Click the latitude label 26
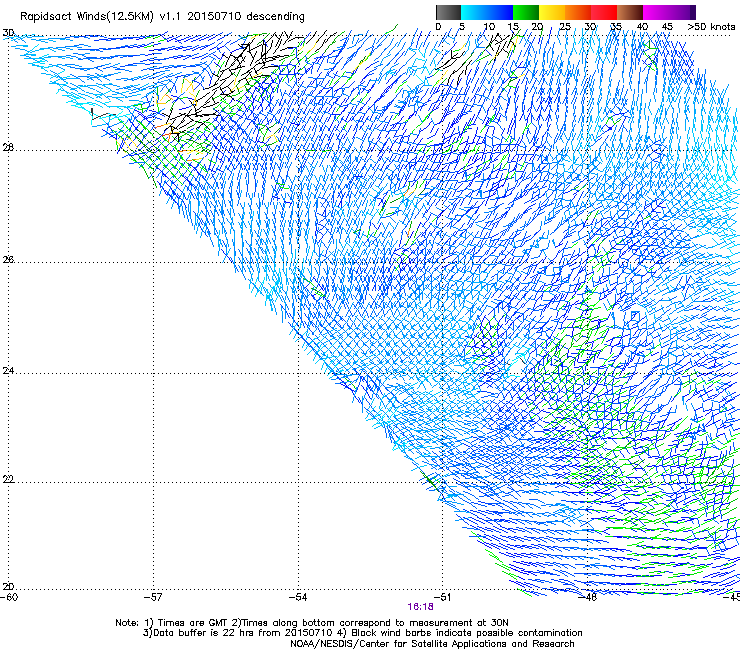Image resolution: width=740 pixels, height=650 pixels. 8,260
